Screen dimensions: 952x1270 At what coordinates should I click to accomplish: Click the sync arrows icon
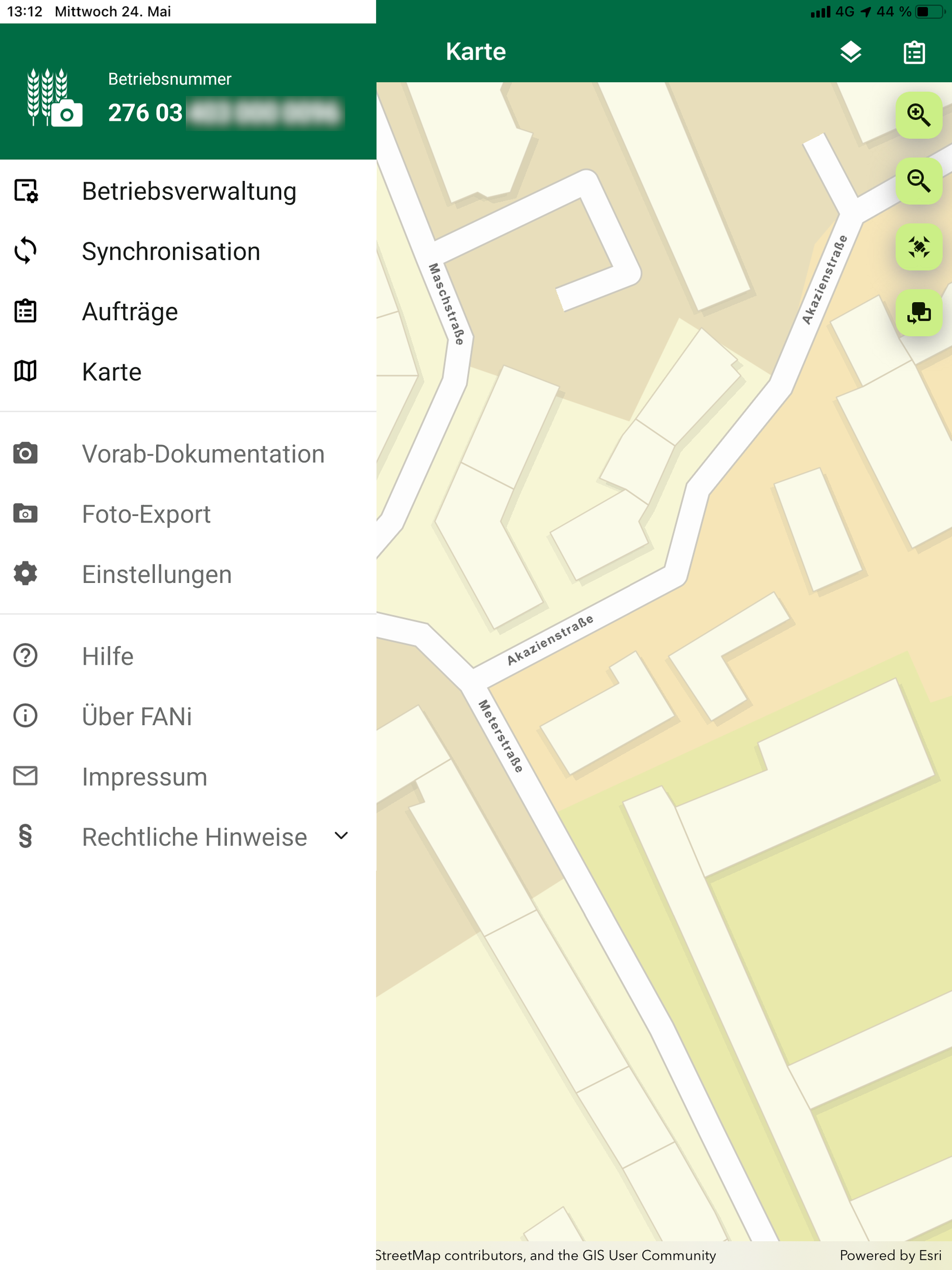(x=26, y=251)
